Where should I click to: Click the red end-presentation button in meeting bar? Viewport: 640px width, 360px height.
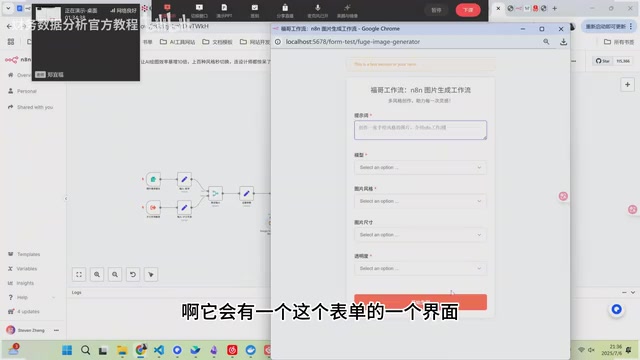(x=468, y=10)
